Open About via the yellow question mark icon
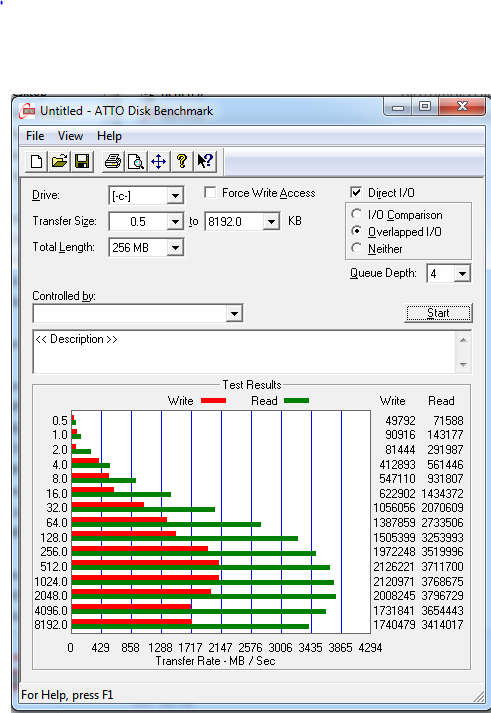The width and height of the screenshot is (491, 713). (x=182, y=161)
